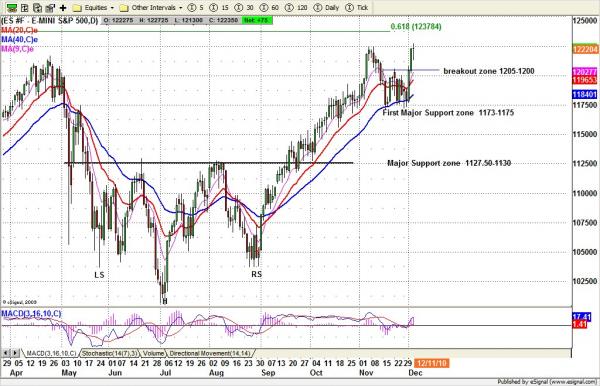Click the red 119653 MA price marker
The width and height of the screenshot is (600, 386).
(585, 80)
